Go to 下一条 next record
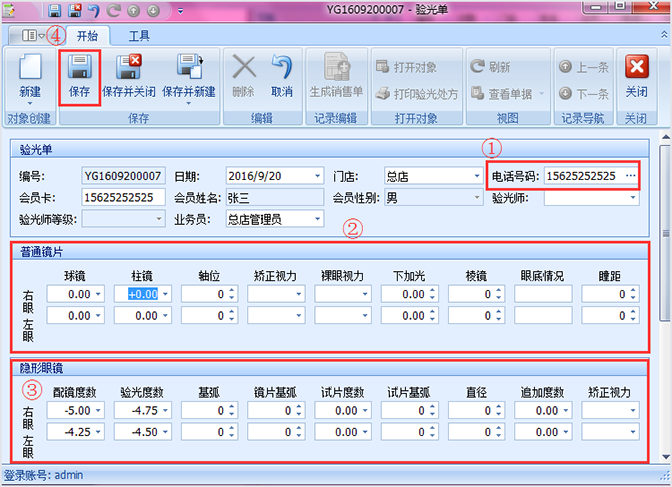Screen dimensions: 672x487 click(584, 93)
